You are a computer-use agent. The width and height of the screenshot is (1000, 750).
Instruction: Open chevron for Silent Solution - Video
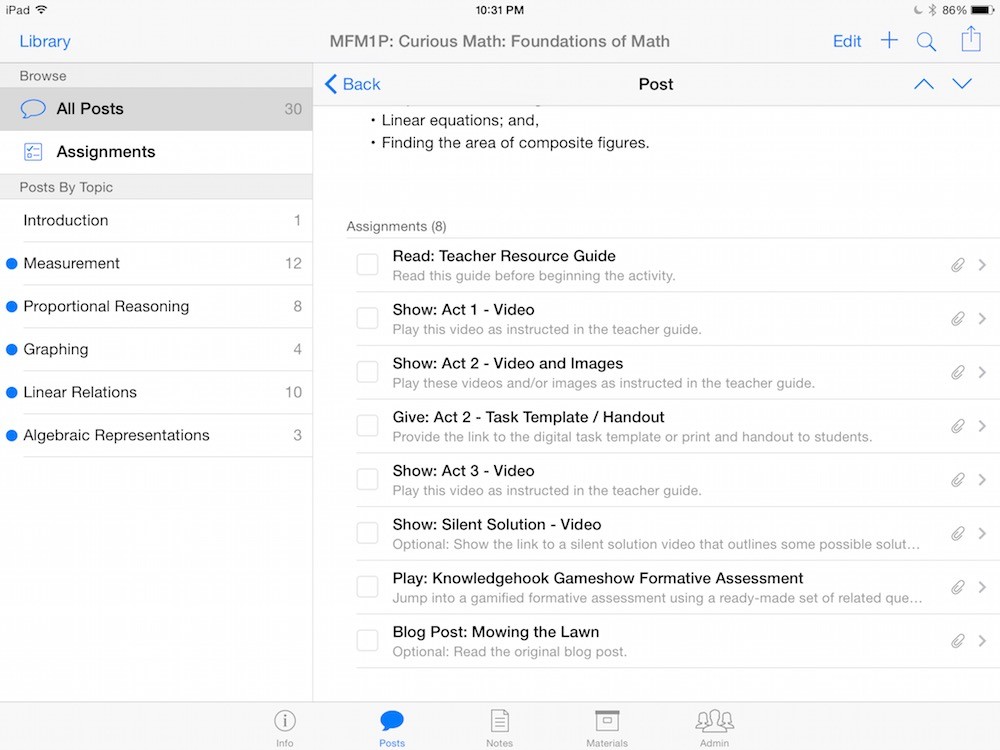coord(982,534)
